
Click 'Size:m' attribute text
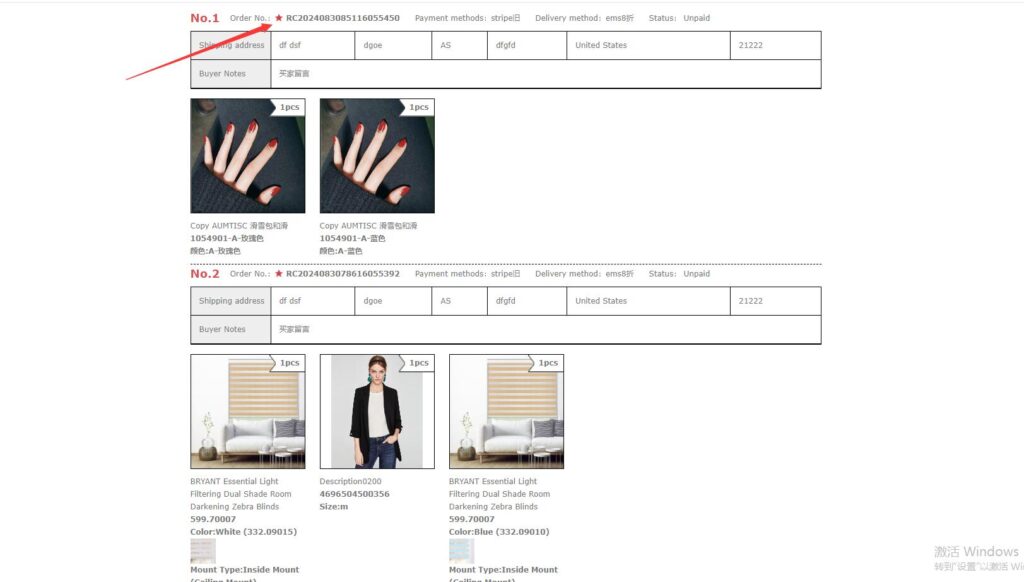tap(334, 506)
